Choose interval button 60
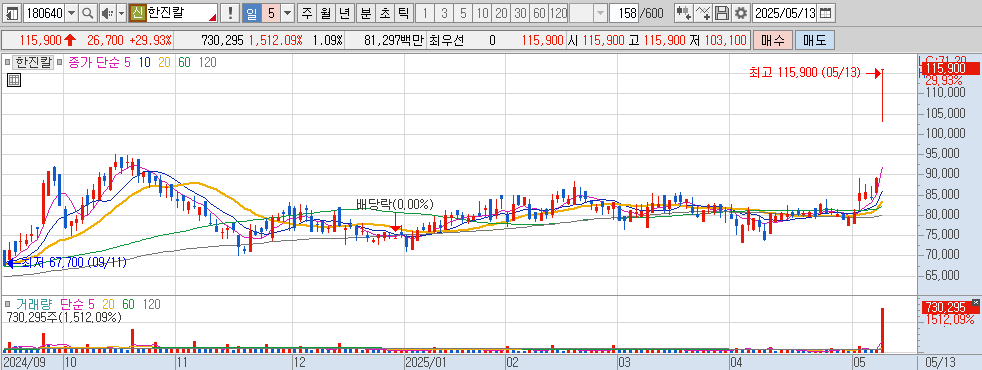The image size is (982, 370). pos(539,13)
